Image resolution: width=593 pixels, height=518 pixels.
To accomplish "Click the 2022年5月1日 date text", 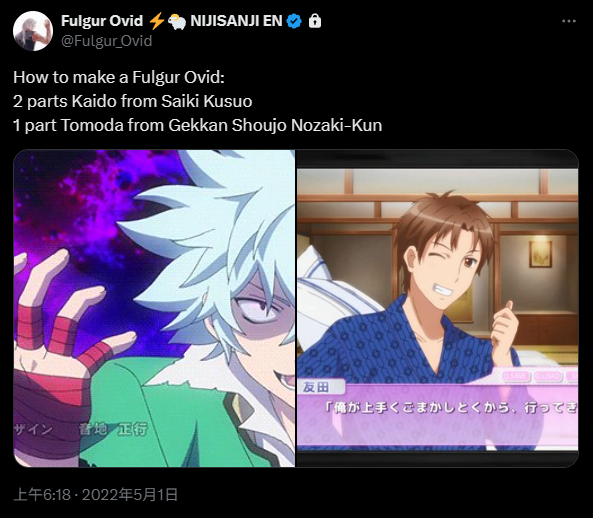I will tap(130, 495).
